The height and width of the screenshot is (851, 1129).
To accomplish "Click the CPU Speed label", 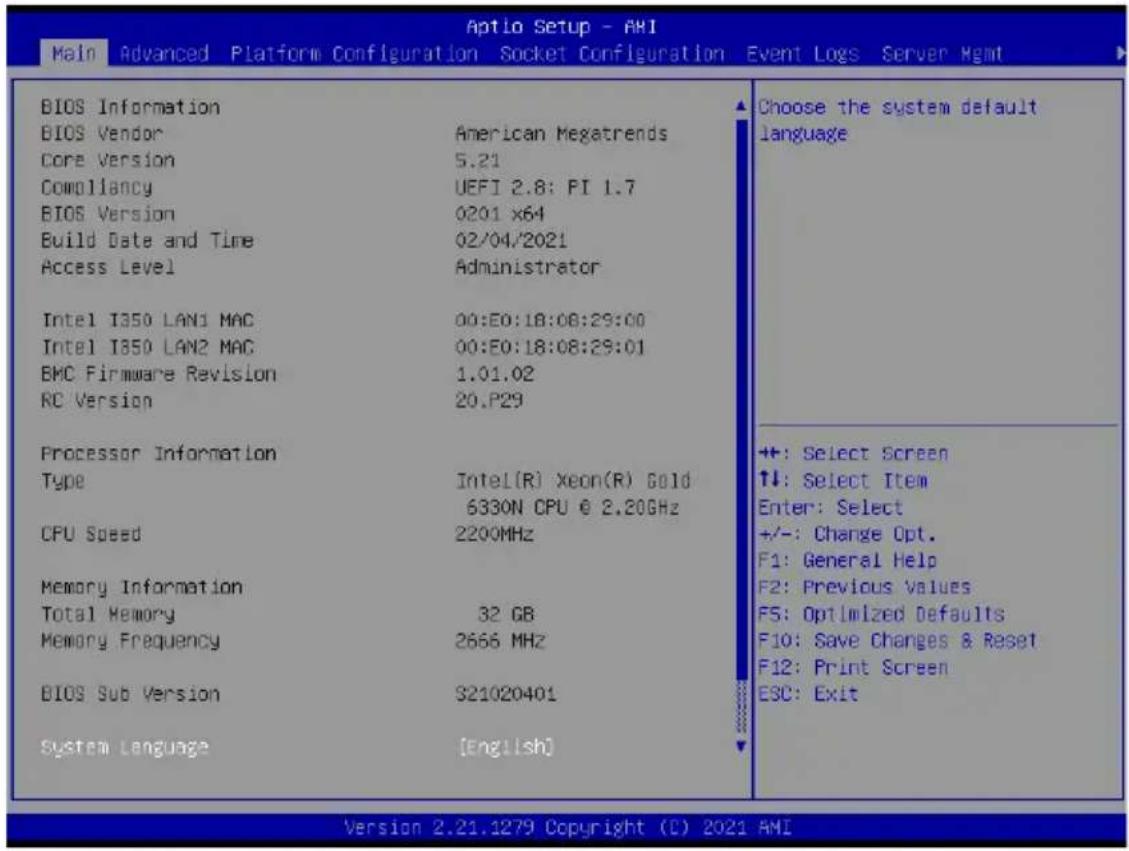I will (x=91, y=534).
